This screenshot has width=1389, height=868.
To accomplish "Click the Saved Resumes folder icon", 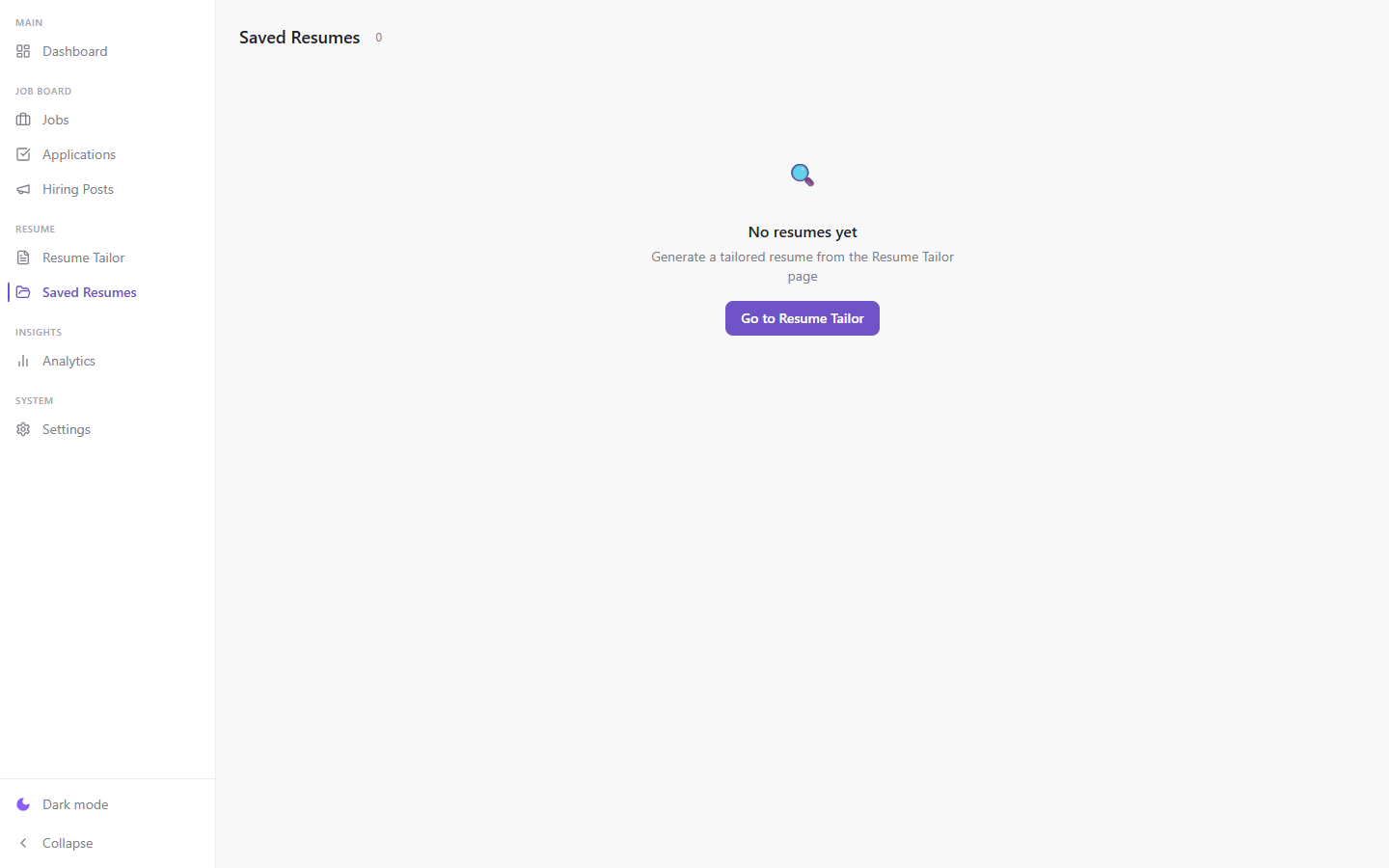I will tap(23, 292).
